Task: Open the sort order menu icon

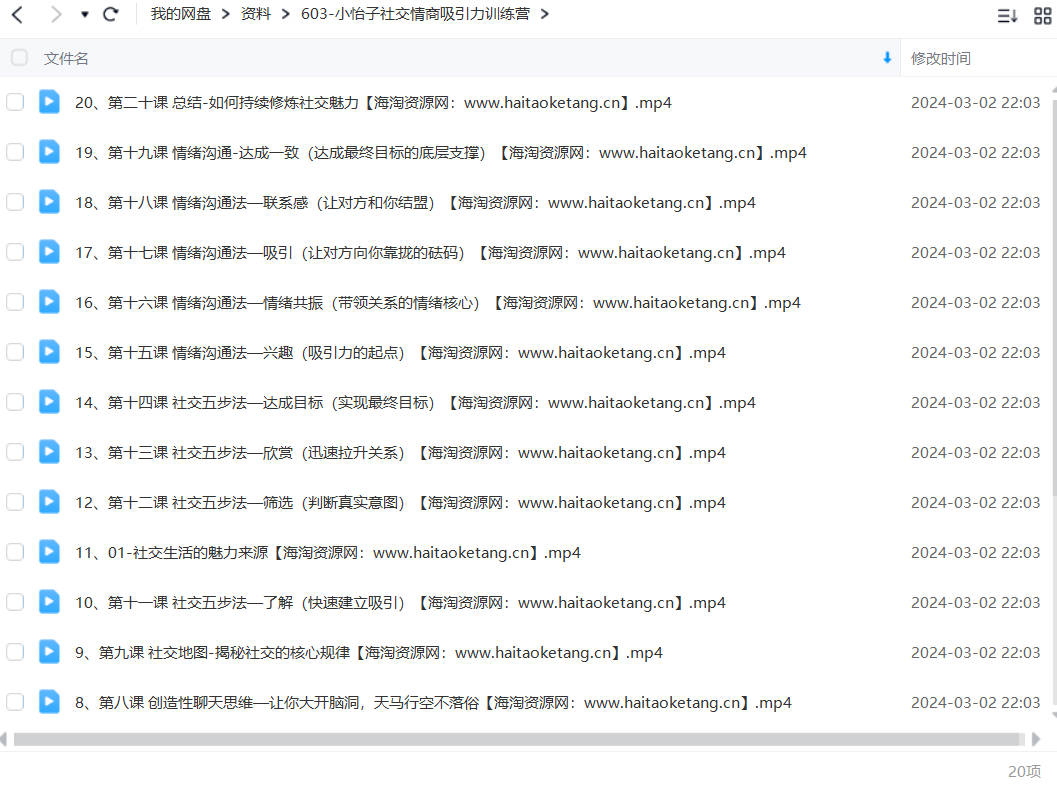Action: click(1007, 15)
